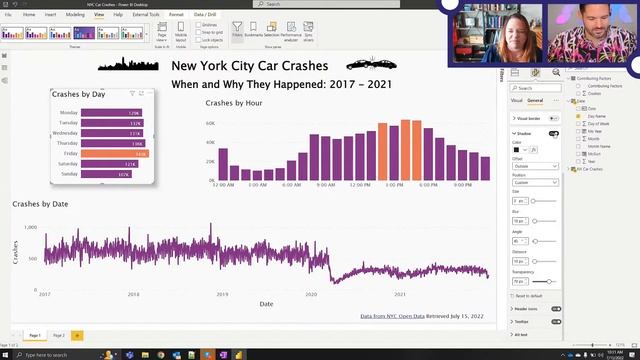Open the Build visual tab in Visualizations

[515, 73]
